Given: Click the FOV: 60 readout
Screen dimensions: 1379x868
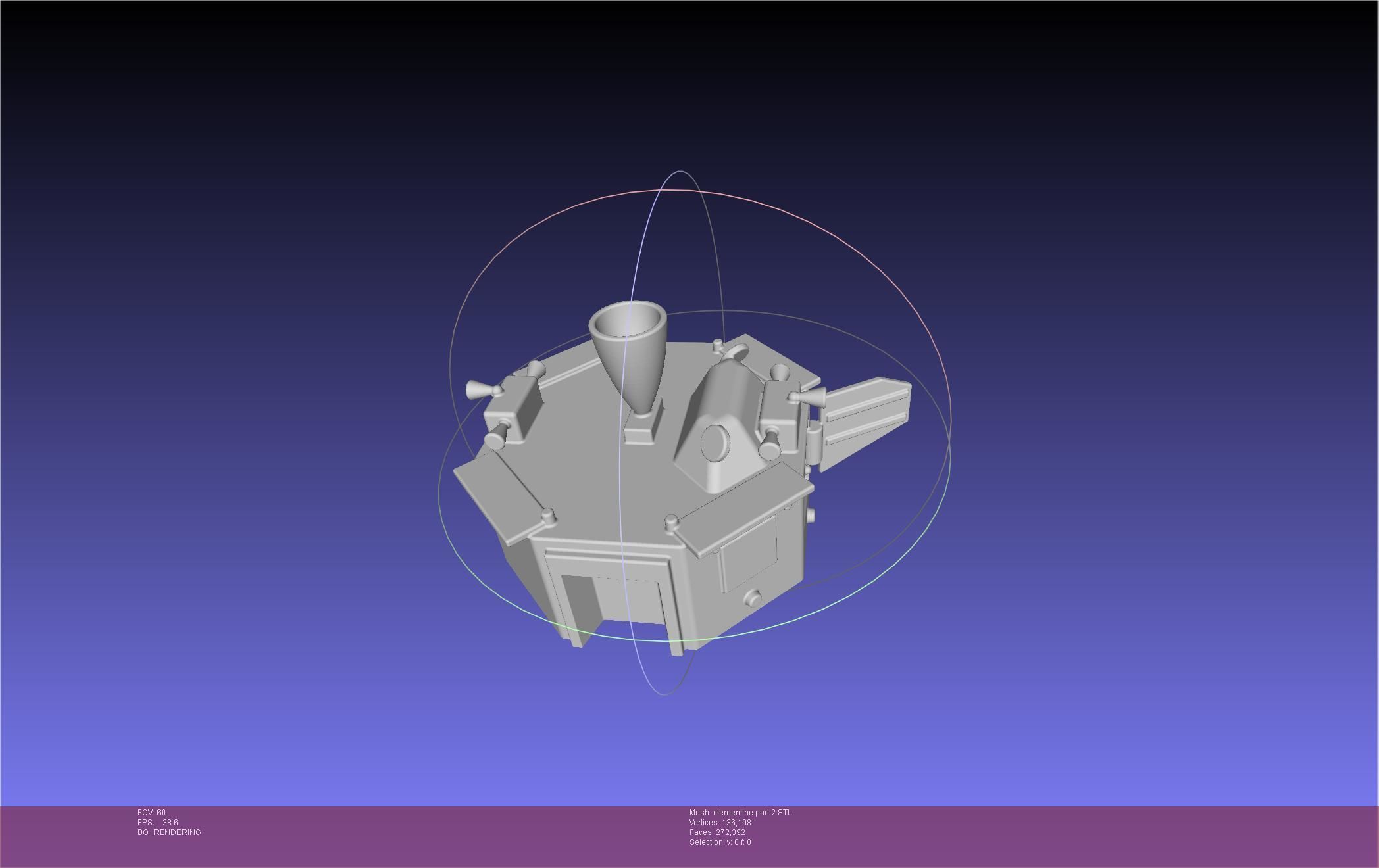Looking at the screenshot, I should [x=151, y=813].
